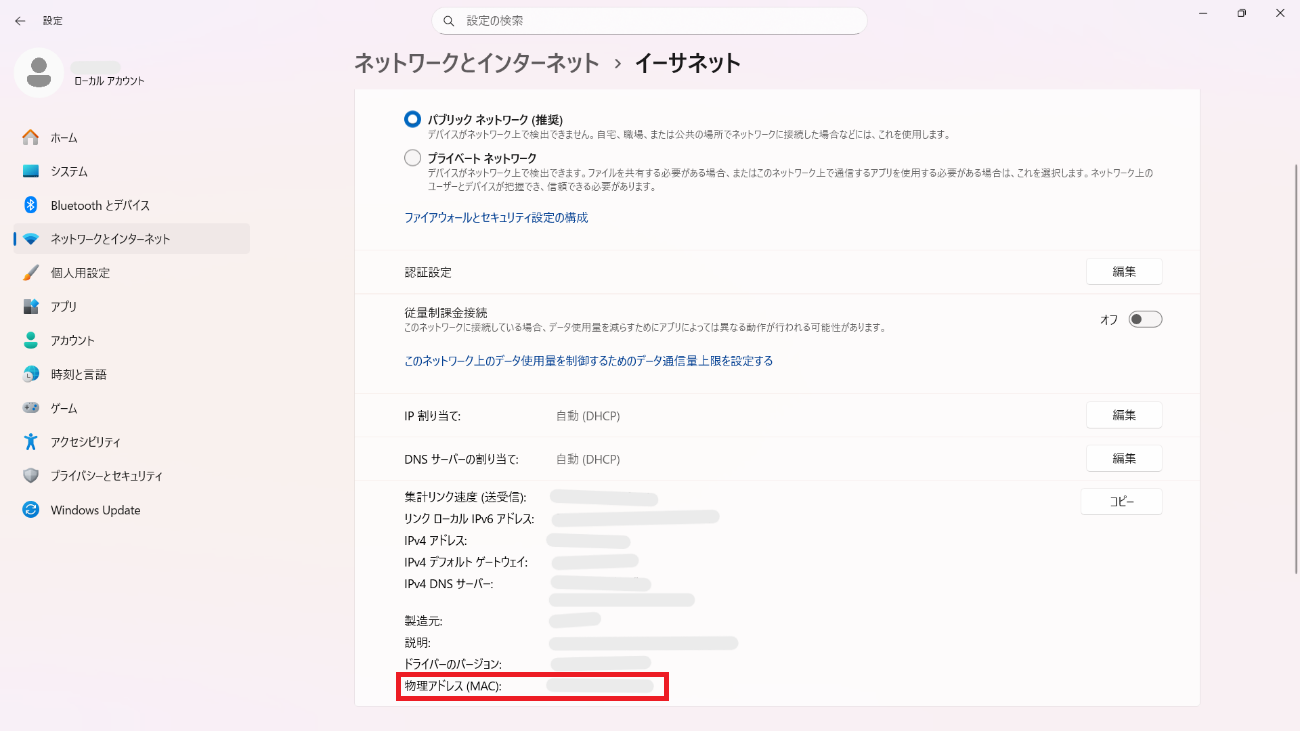Open アクセシビリティ icon in sidebar
1300x731 pixels.
[31, 442]
